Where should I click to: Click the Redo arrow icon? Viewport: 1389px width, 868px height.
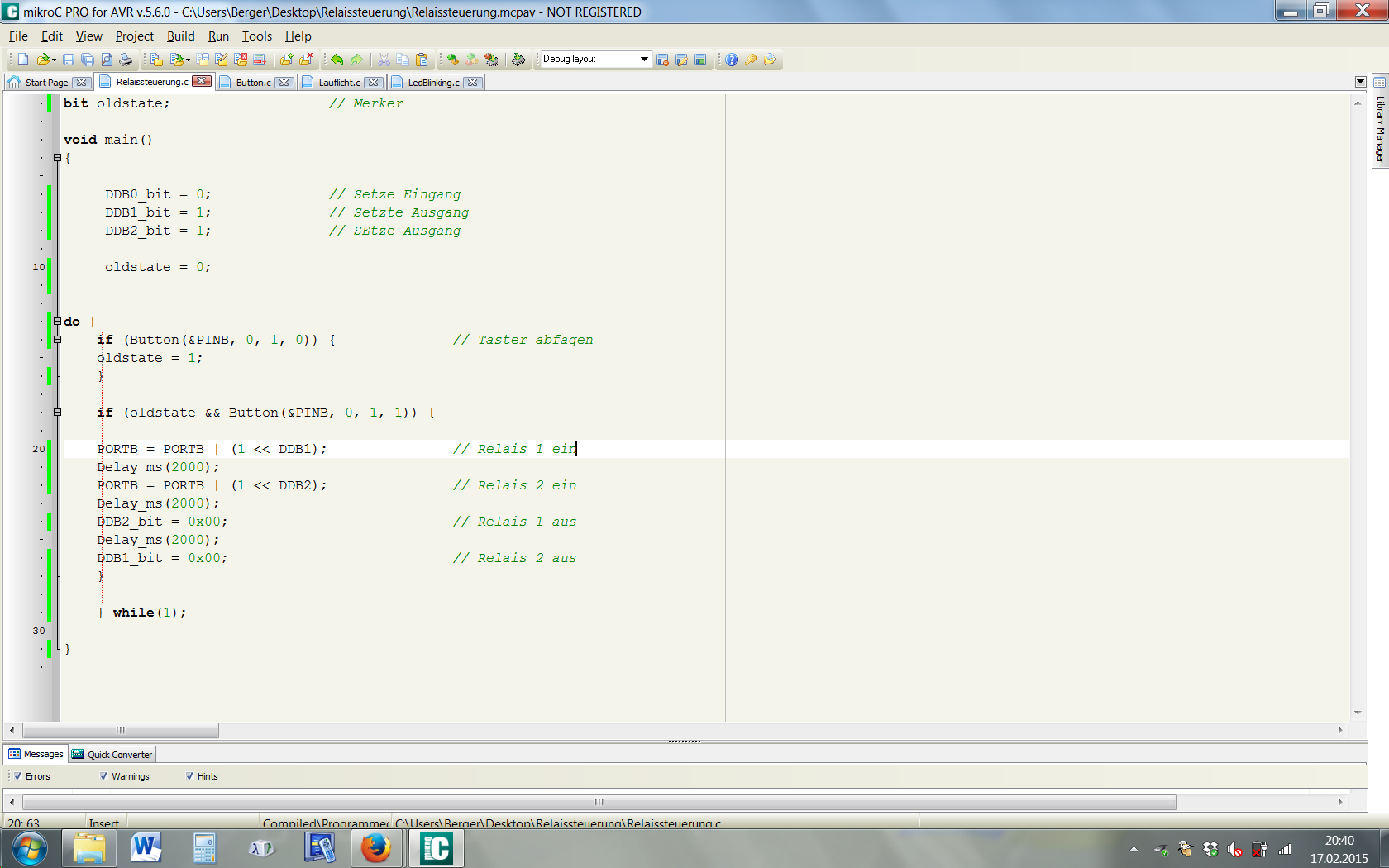(x=356, y=60)
